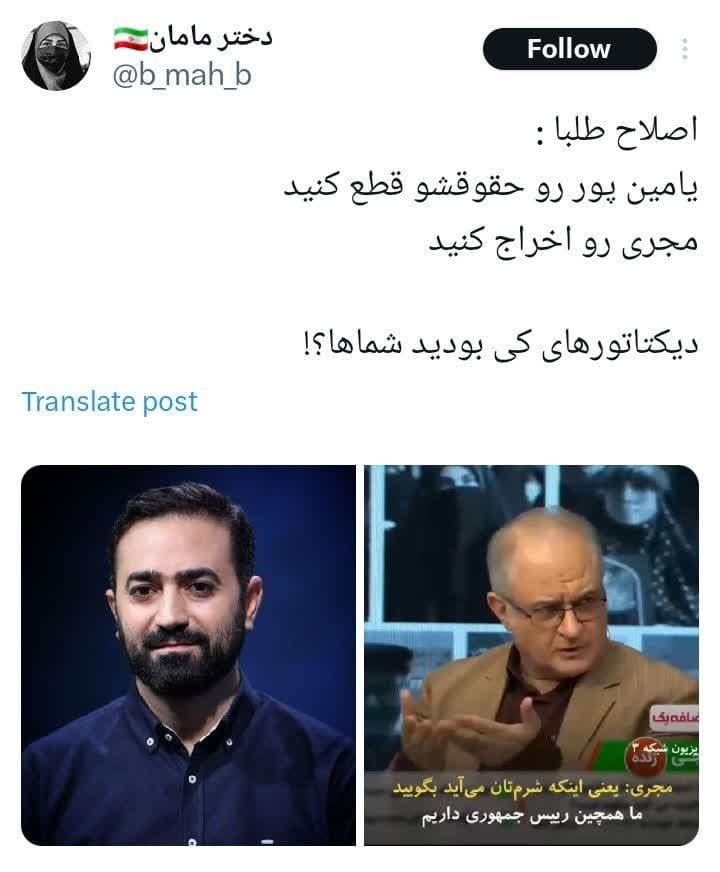Open the TV screenshot of man with glasses

click(532, 655)
